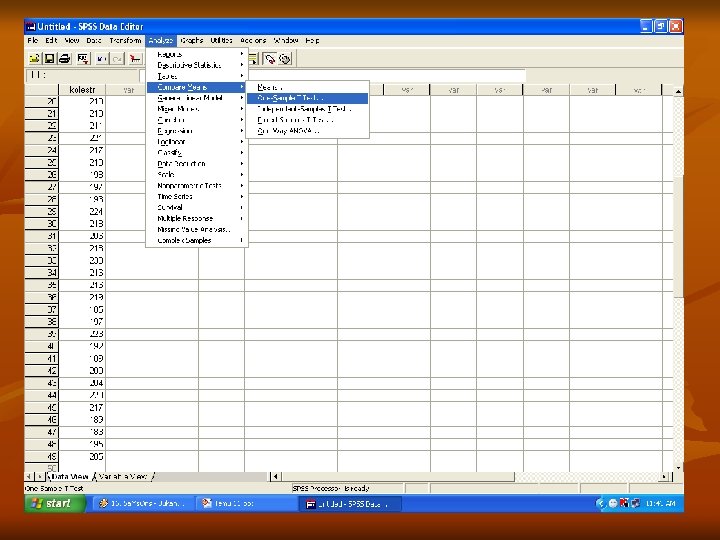Switch to the Data View tab

[x=69, y=477]
